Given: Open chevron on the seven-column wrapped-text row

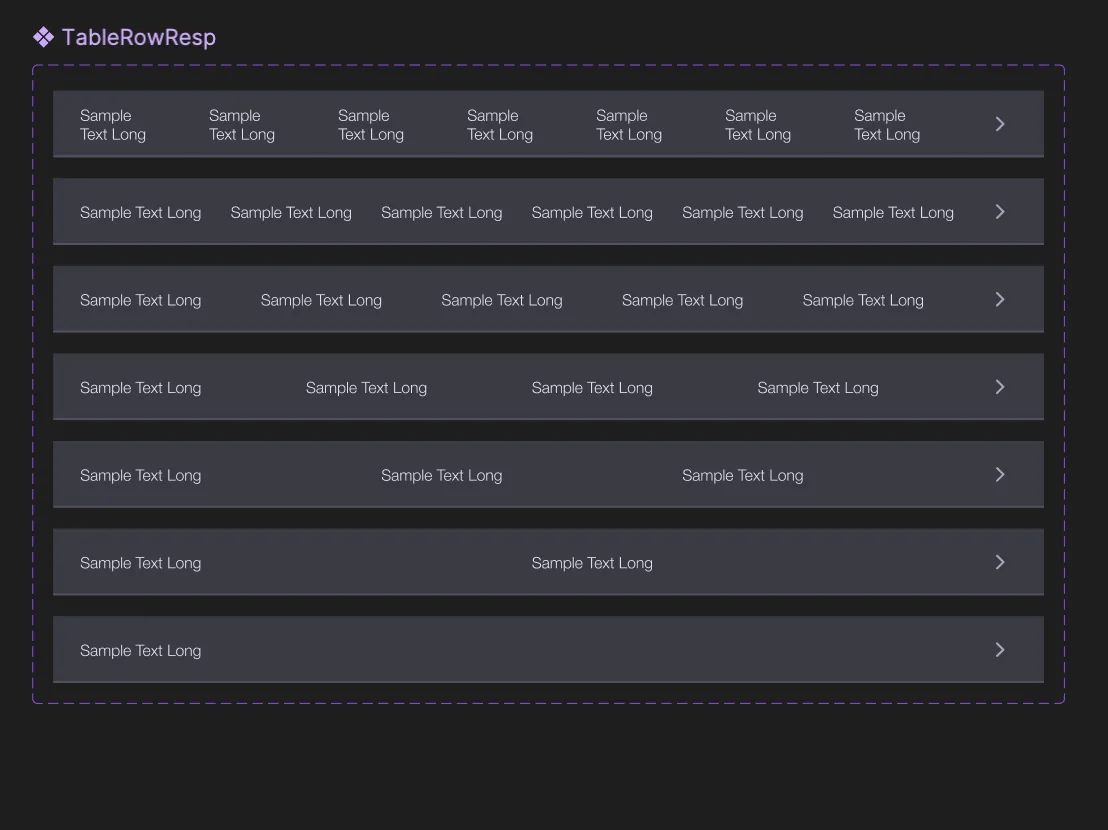Looking at the screenshot, I should point(1000,124).
